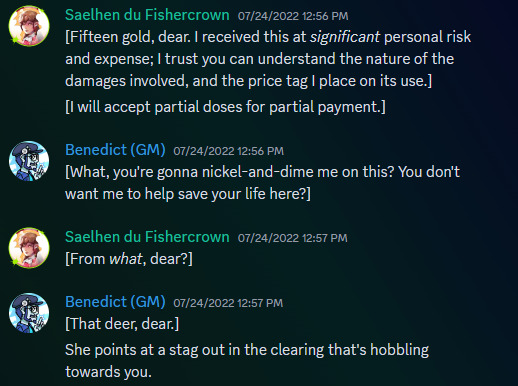Select the '[That deer, dear.]' message
The width and height of the screenshot is (518, 386).
point(122,324)
